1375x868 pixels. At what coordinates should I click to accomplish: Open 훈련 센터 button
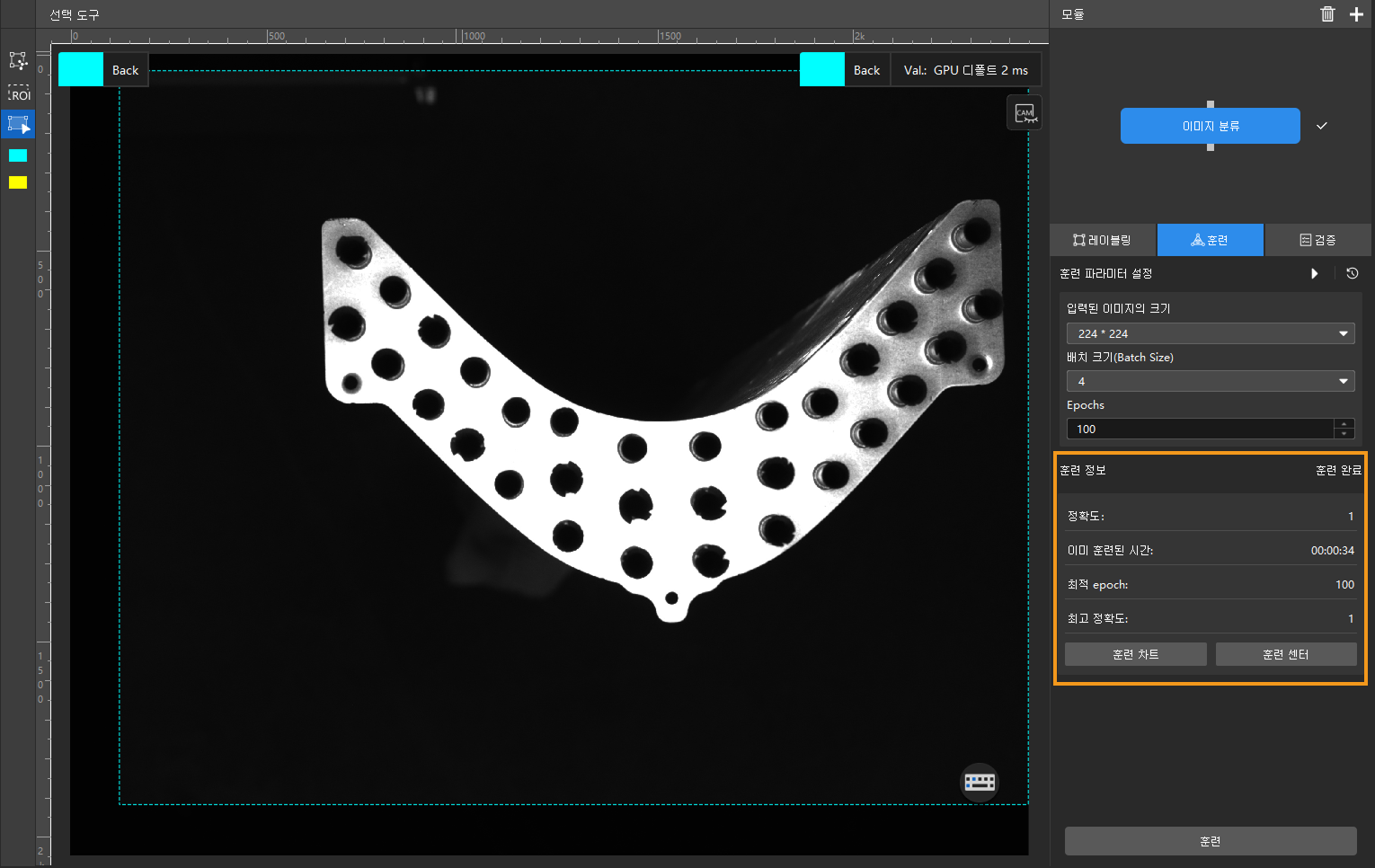pyautogui.click(x=1285, y=654)
